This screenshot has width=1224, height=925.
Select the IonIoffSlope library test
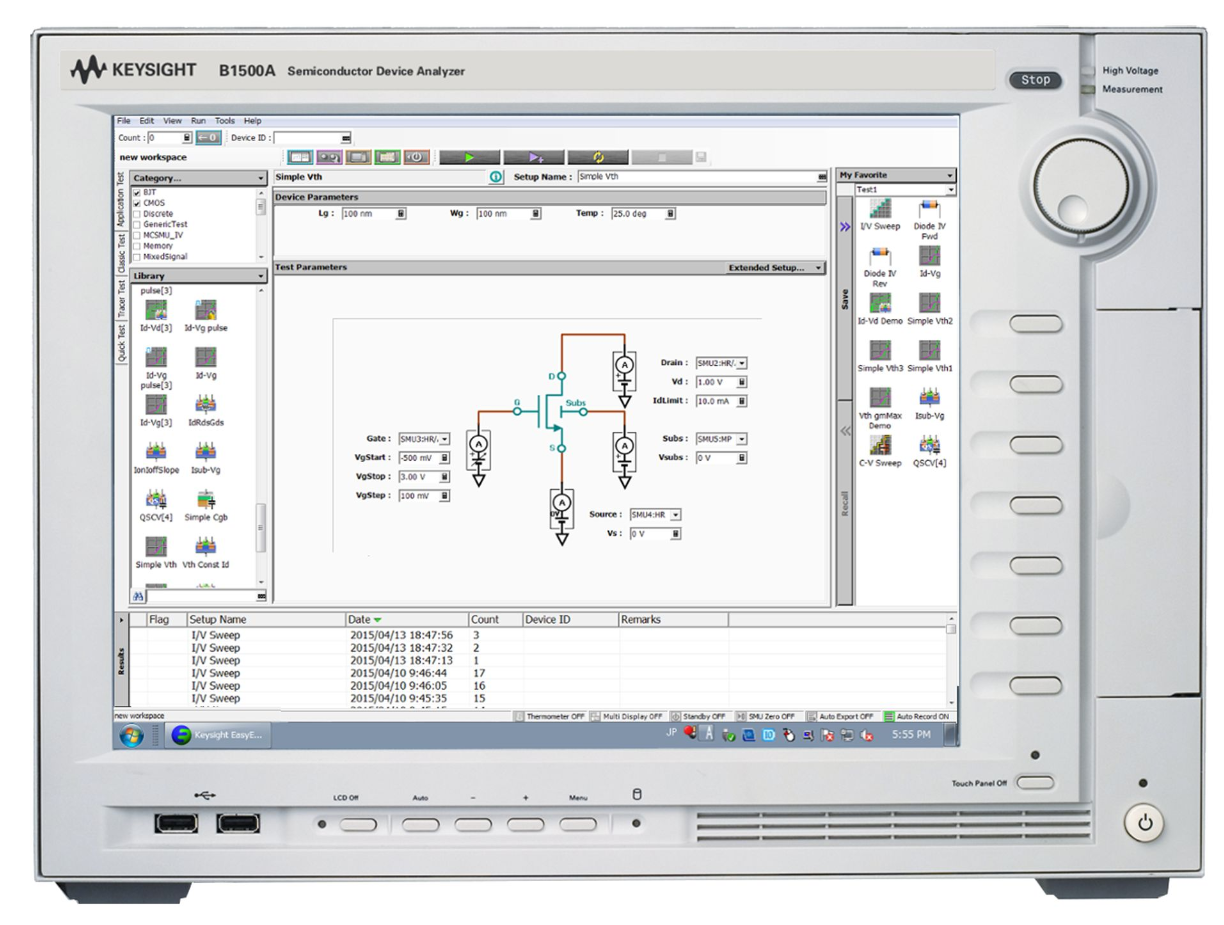[x=156, y=457]
